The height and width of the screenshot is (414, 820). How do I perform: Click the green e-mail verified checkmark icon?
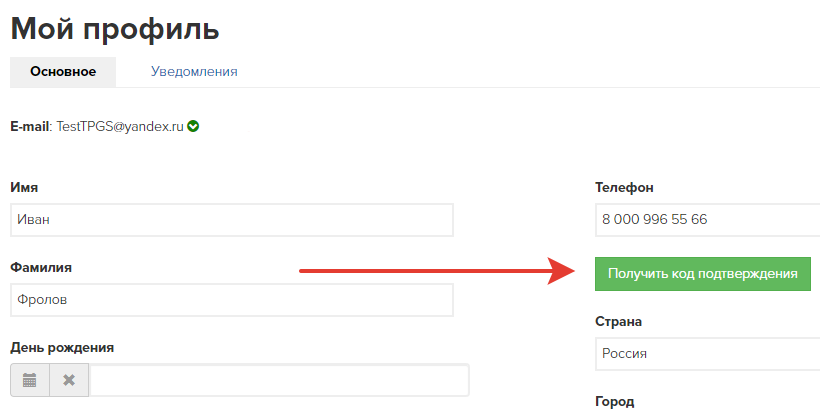pos(193,127)
